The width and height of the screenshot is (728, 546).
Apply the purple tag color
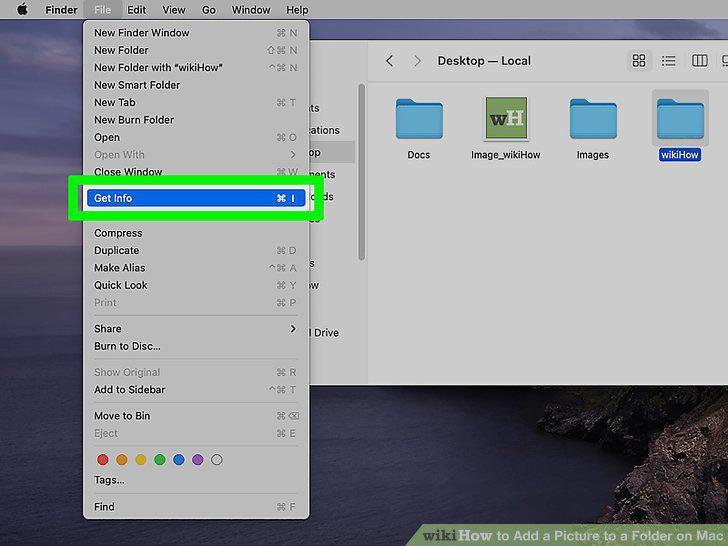click(x=198, y=460)
